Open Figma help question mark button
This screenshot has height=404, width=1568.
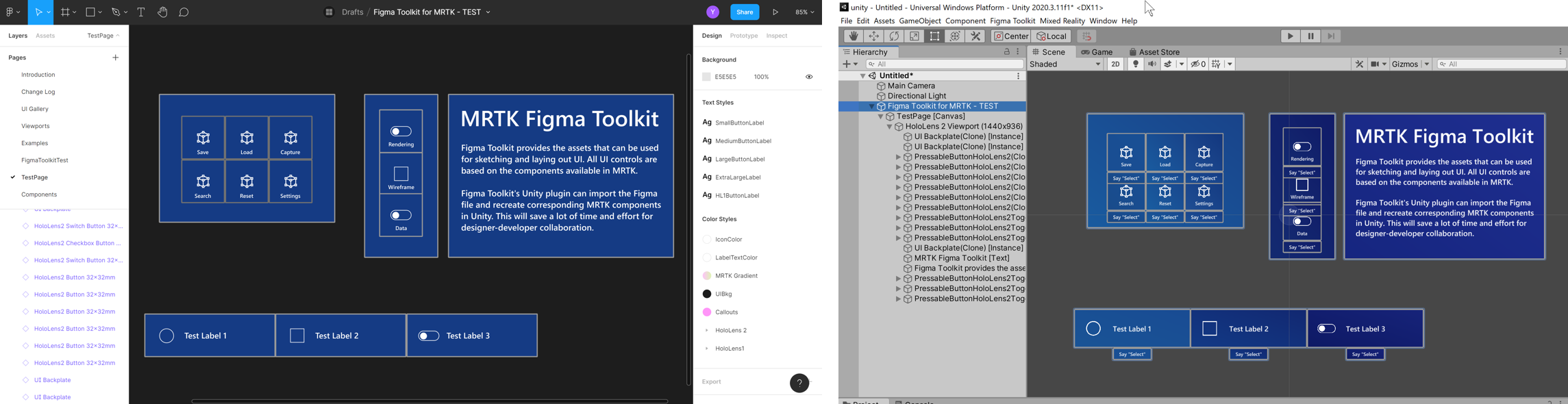[799, 383]
